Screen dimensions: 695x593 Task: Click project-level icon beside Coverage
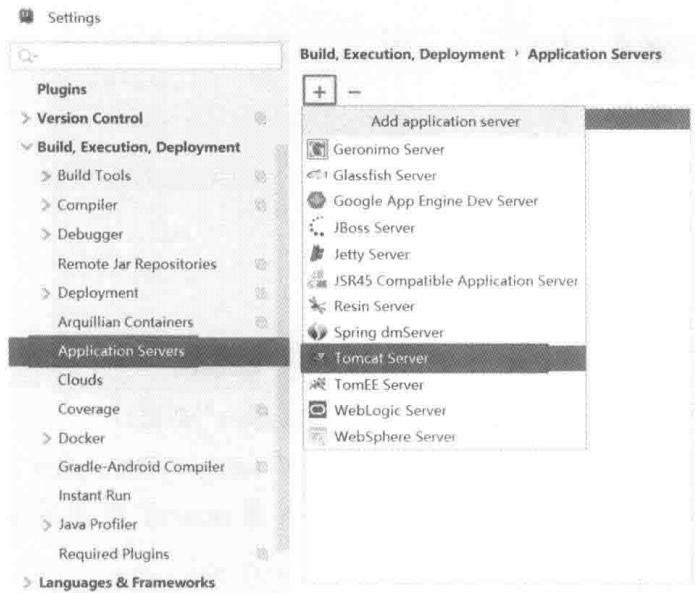pyautogui.click(x=262, y=410)
